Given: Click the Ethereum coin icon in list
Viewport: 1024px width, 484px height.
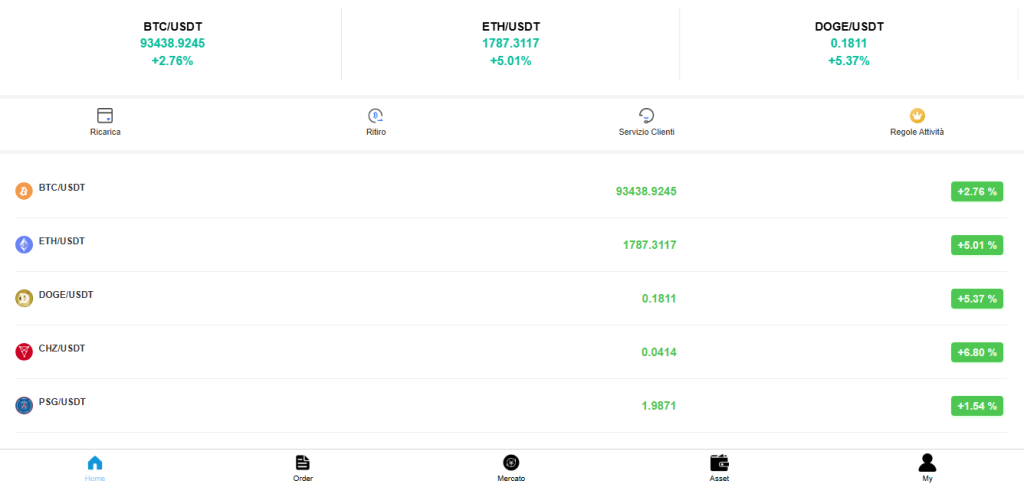Looking at the screenshot, I should [24, 245].
